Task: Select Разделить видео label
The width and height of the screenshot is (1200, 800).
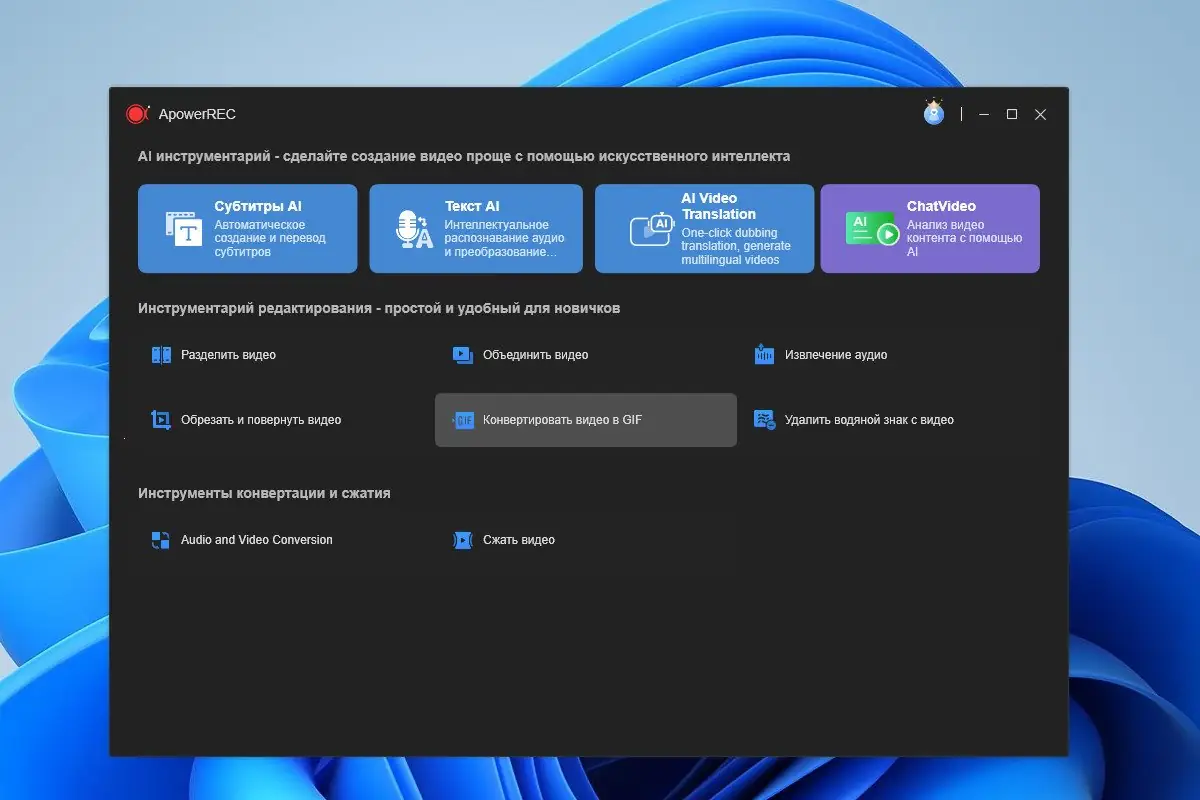Action: (x=228, y=355)
